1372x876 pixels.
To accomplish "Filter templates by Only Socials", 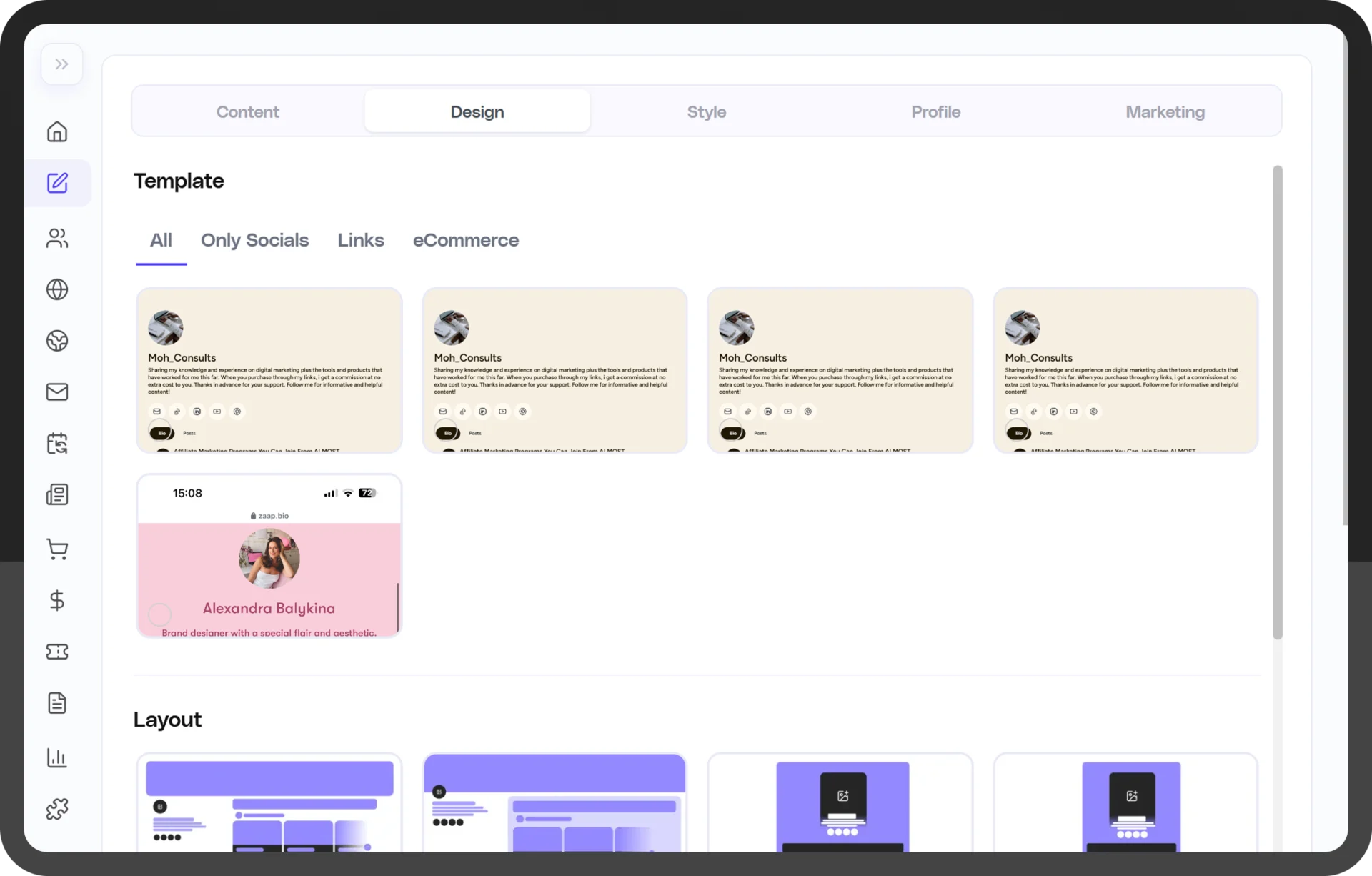I will pyautogui.click(x=254, y=240).
